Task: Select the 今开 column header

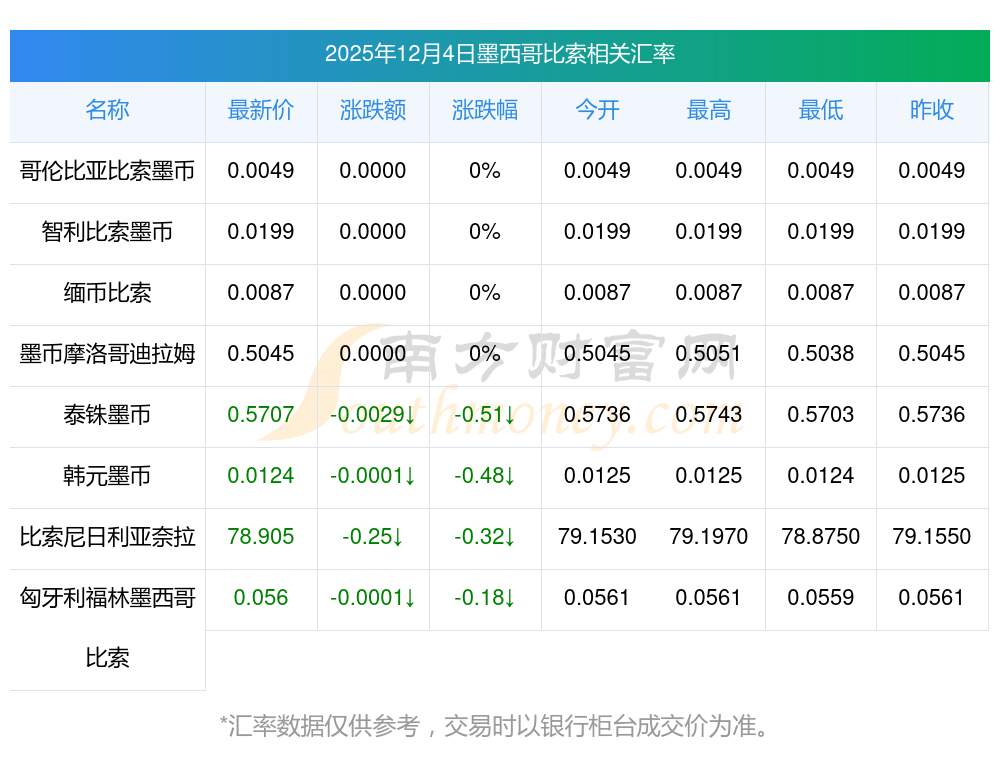Action: pos(597,111)
